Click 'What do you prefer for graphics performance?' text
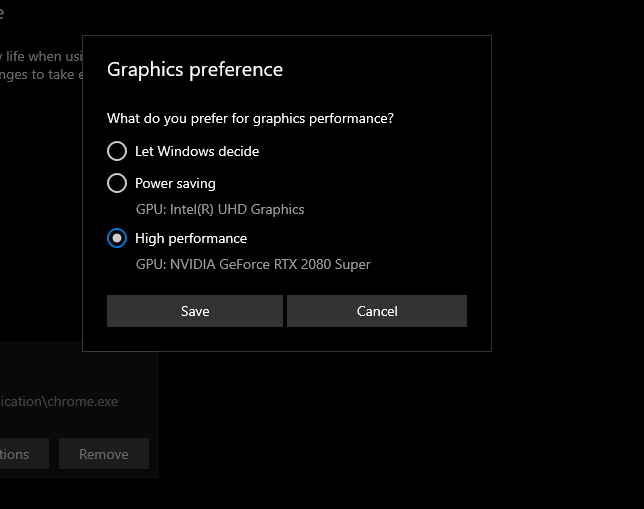The width and height of the screenshot is (644, 509). pyautogui.click(x=250, y=119)
